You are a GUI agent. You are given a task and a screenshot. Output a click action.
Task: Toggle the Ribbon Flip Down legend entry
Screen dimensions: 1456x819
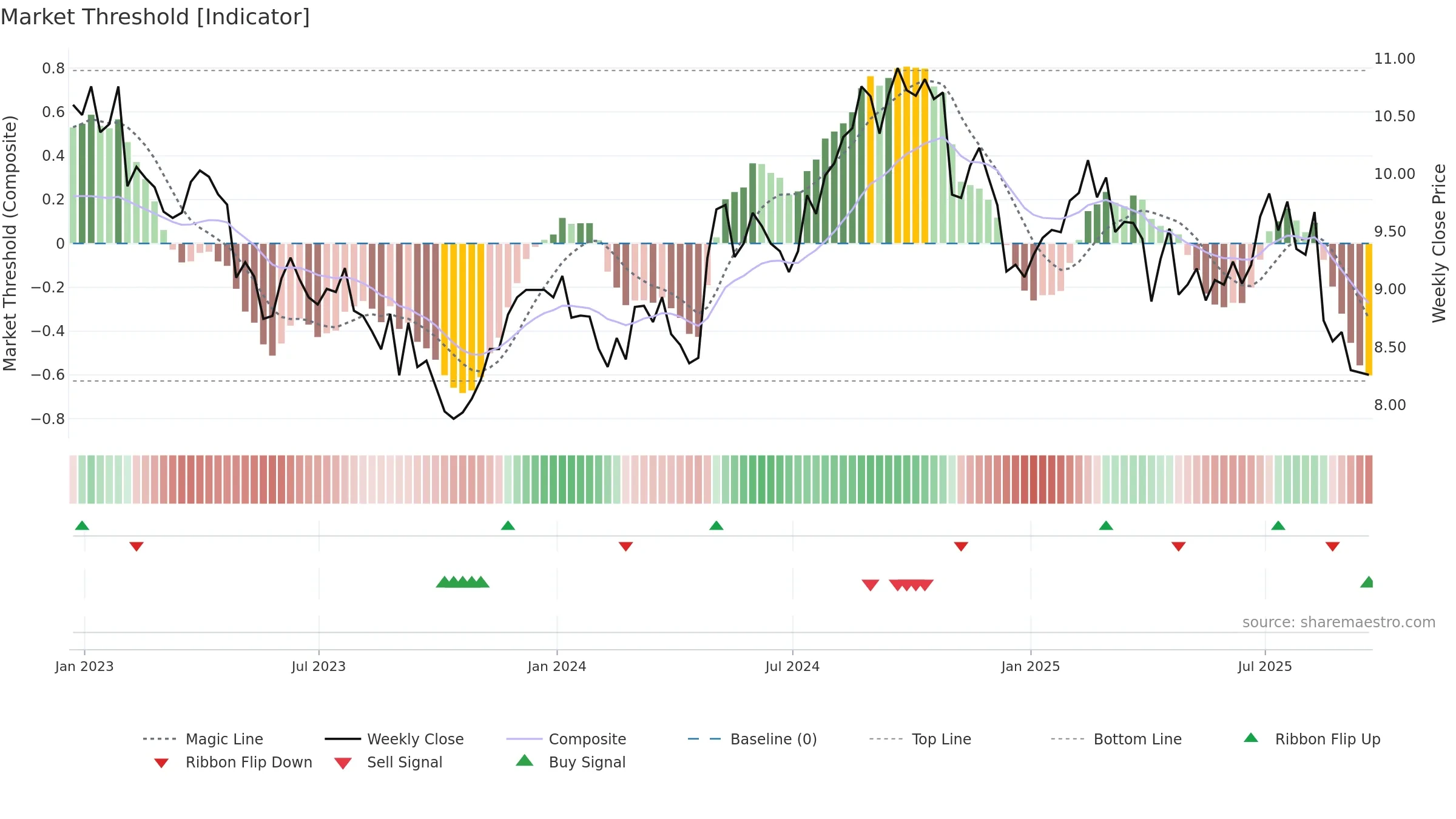(x=232, y=762)
